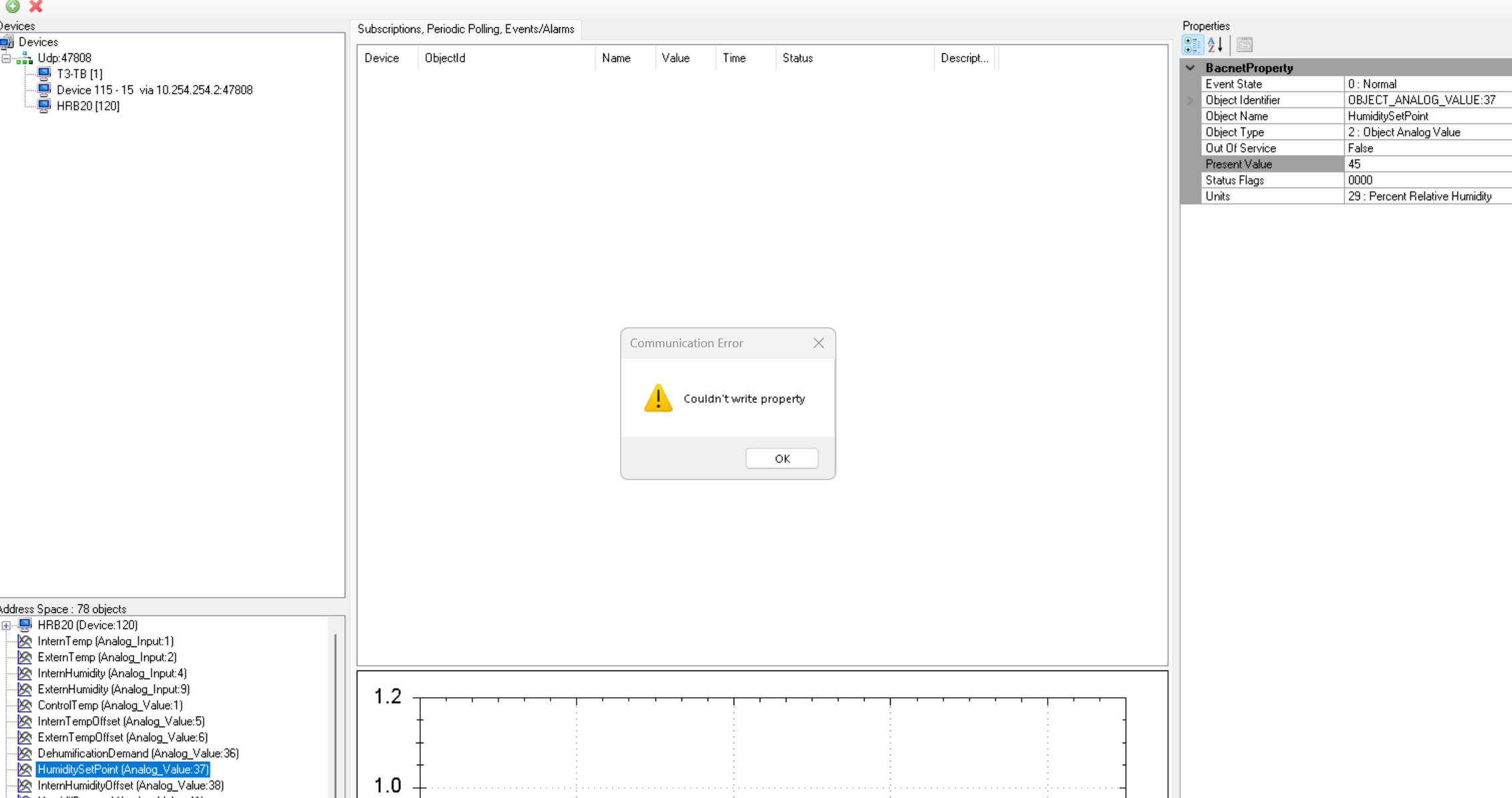
Task: Close the Communication Error dialog
Action: point(818,343)
